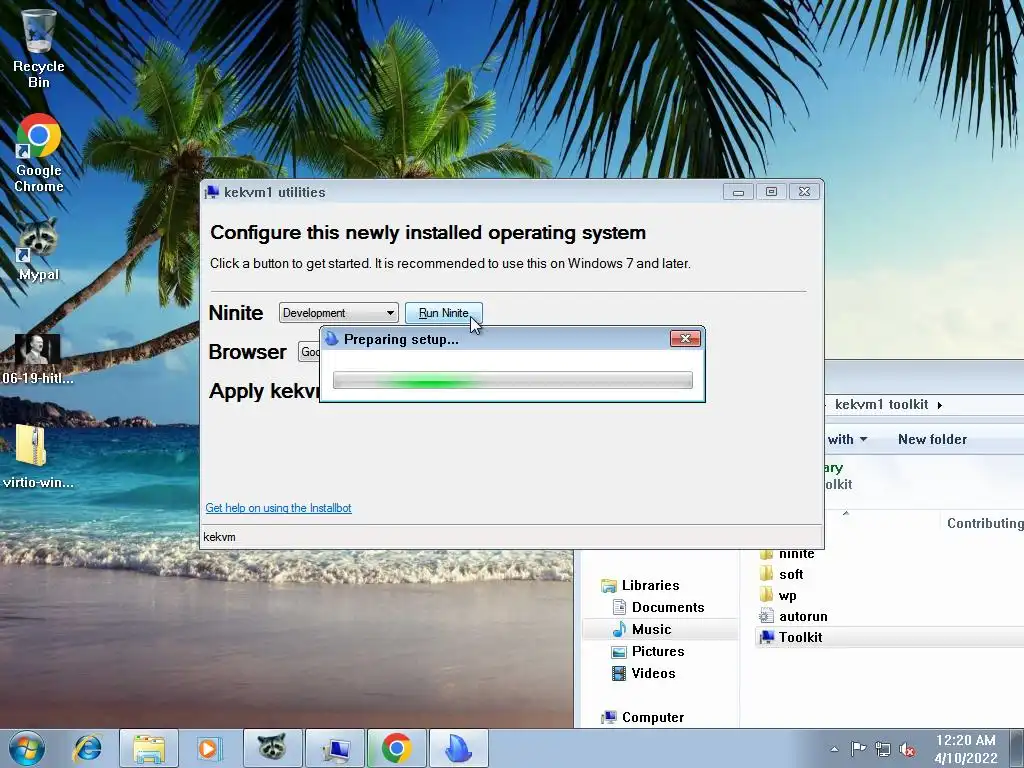Open the Windows Start menu orb
The width and height of the screenshot is (1024, 768).
27,748
